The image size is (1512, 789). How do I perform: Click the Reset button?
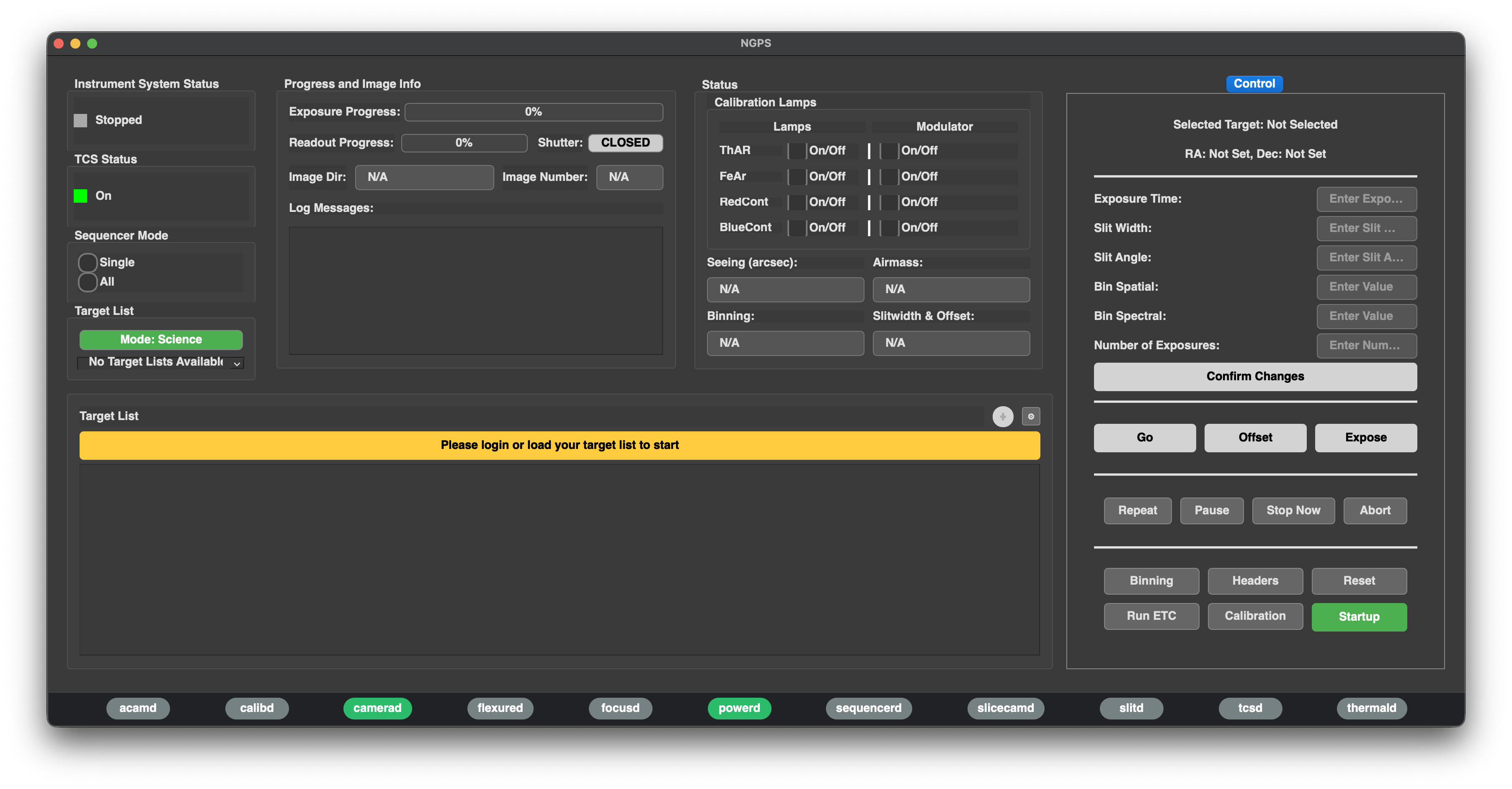[x=1359, y=581]
